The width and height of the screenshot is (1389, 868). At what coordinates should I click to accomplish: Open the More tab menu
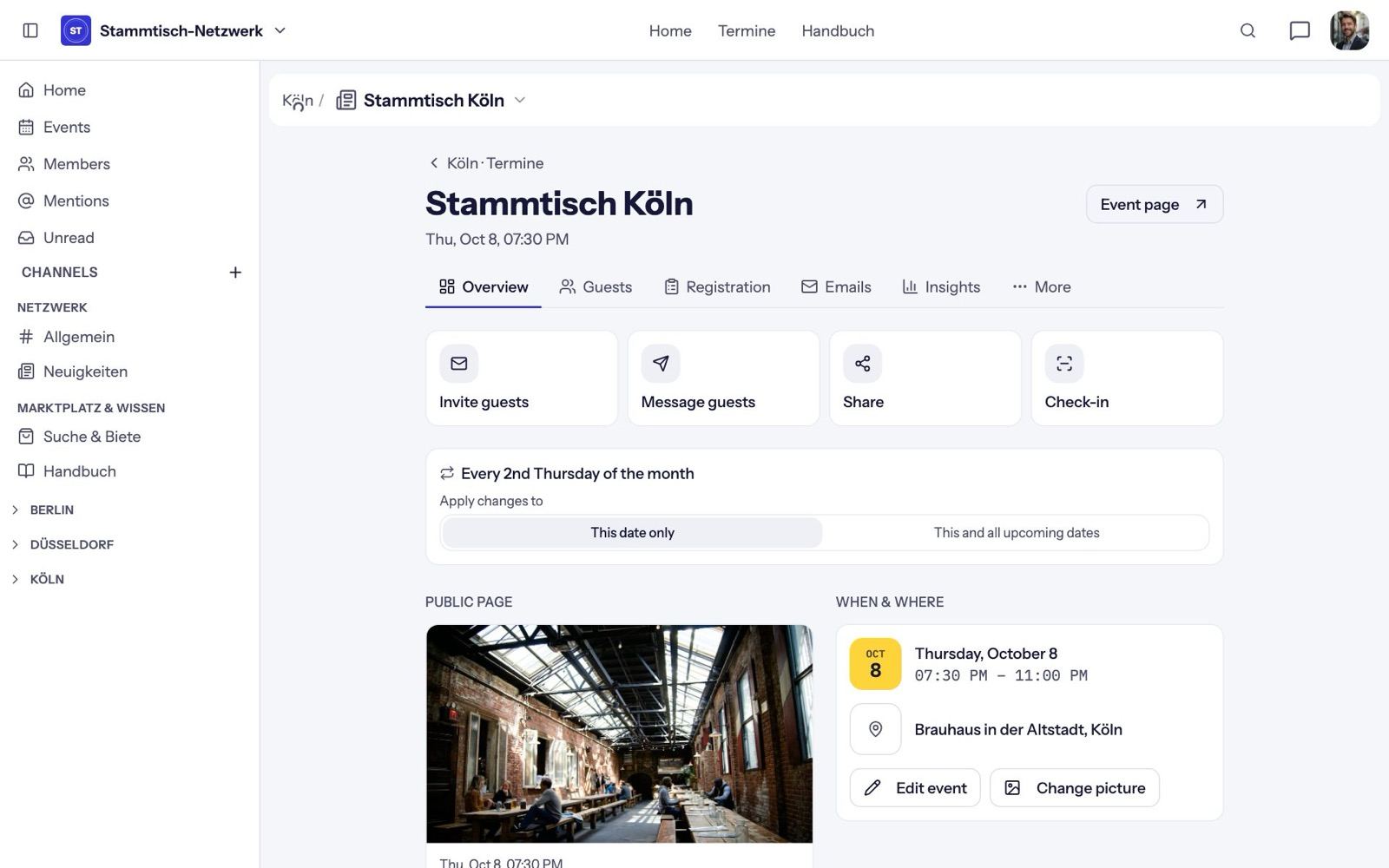1042,287
